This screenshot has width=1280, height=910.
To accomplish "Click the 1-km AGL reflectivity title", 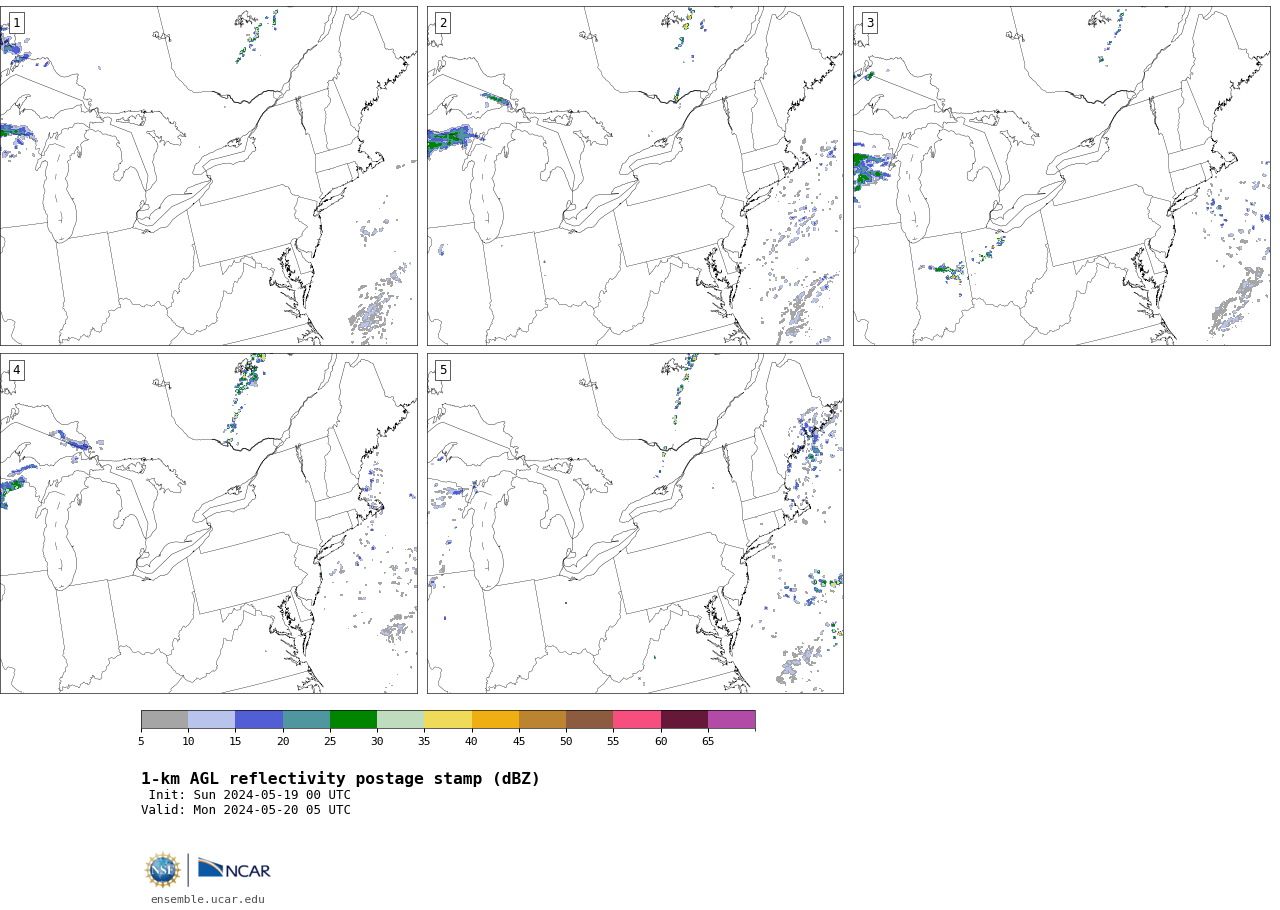I will 340,779.
